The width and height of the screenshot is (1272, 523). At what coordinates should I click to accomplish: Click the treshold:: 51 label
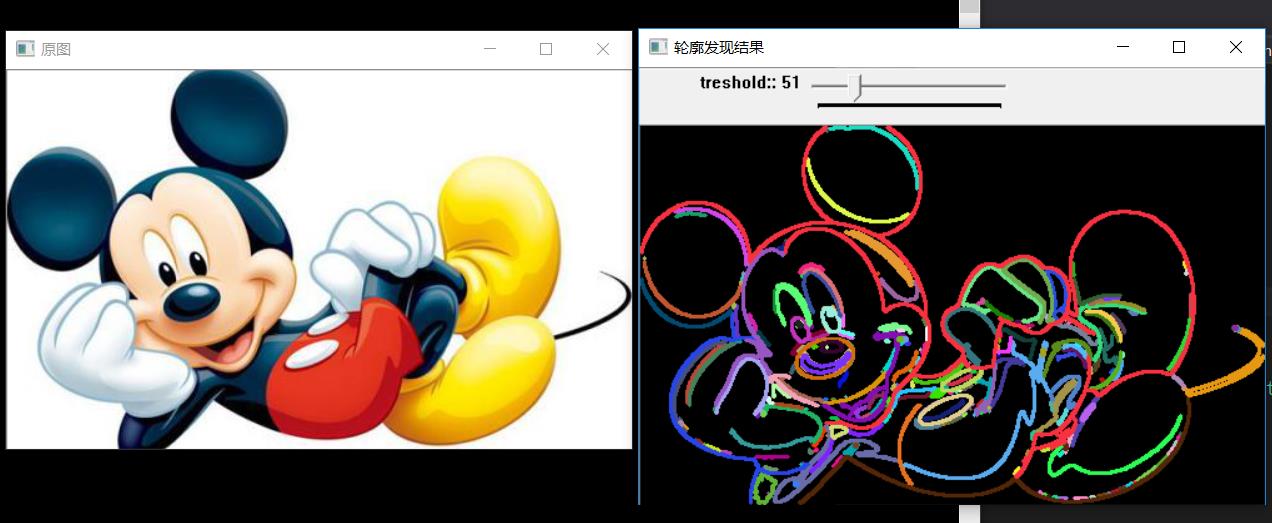tap(750, 82)
